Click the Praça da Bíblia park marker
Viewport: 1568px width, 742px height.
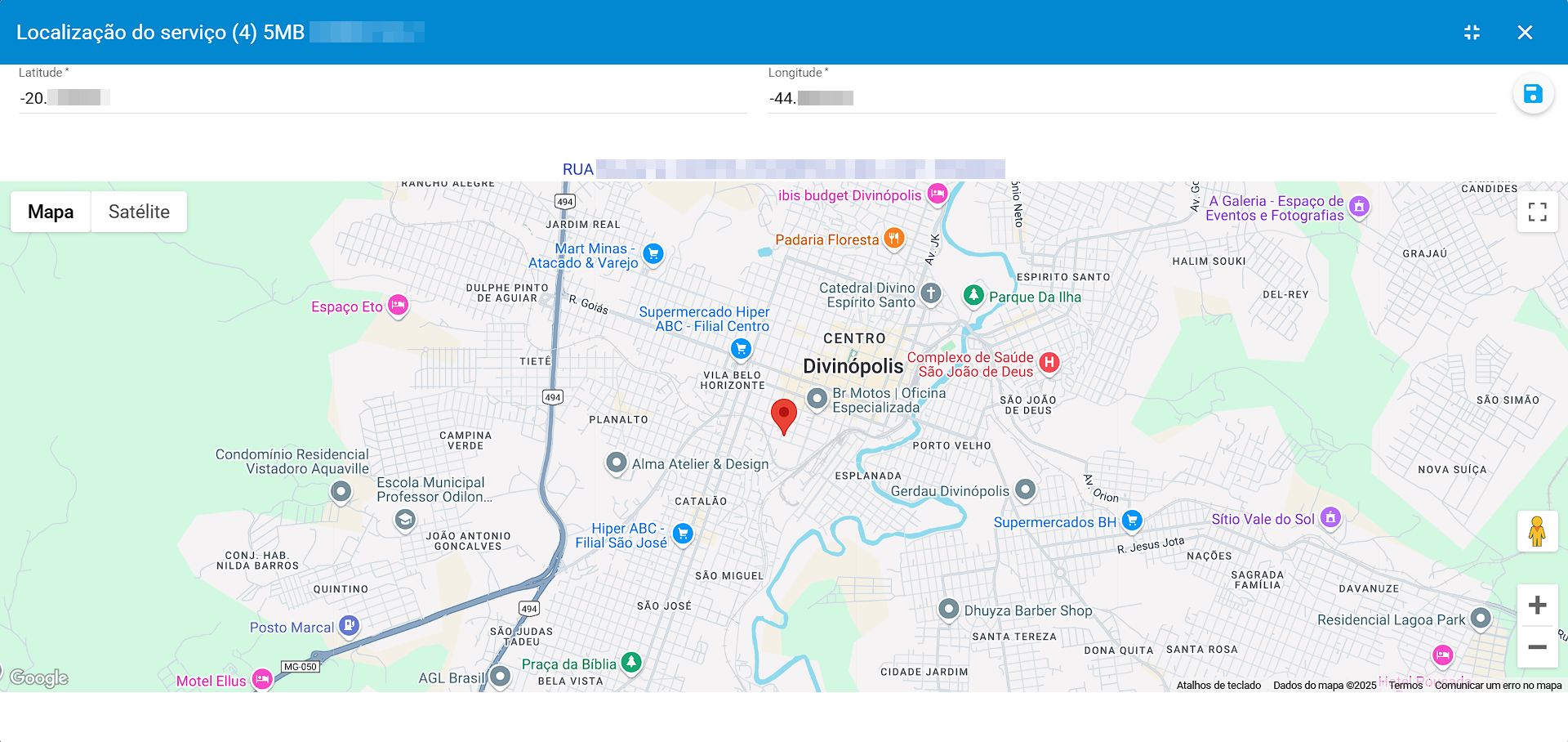631,663
